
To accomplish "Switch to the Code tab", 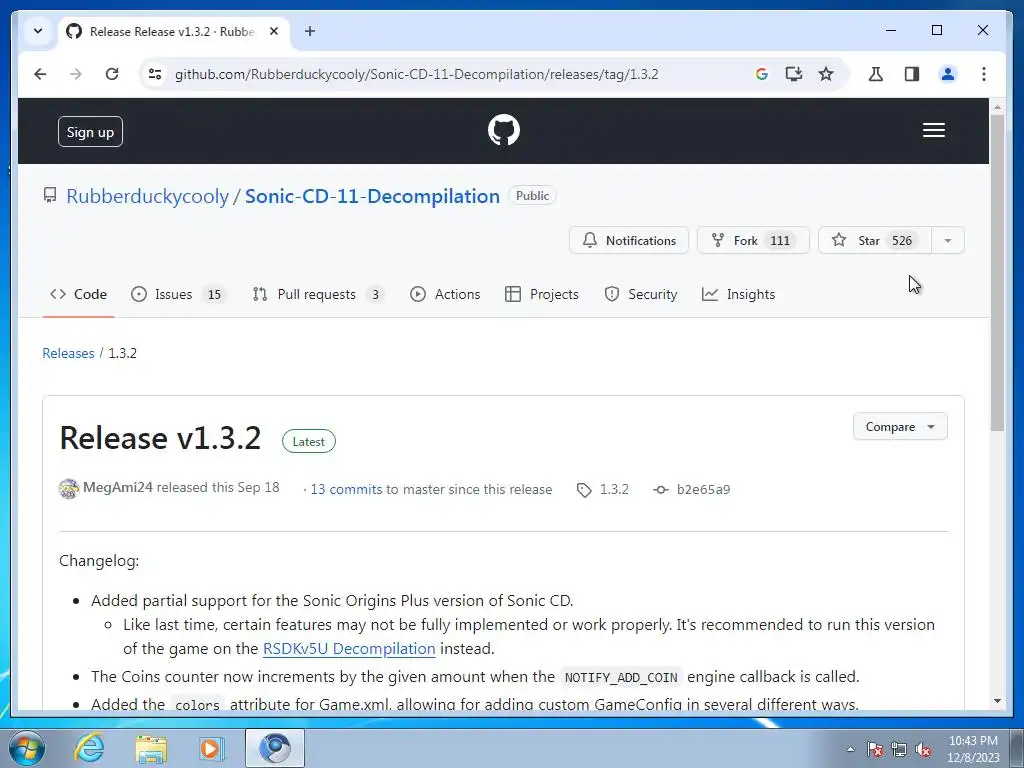I will (x=78, y=295).
